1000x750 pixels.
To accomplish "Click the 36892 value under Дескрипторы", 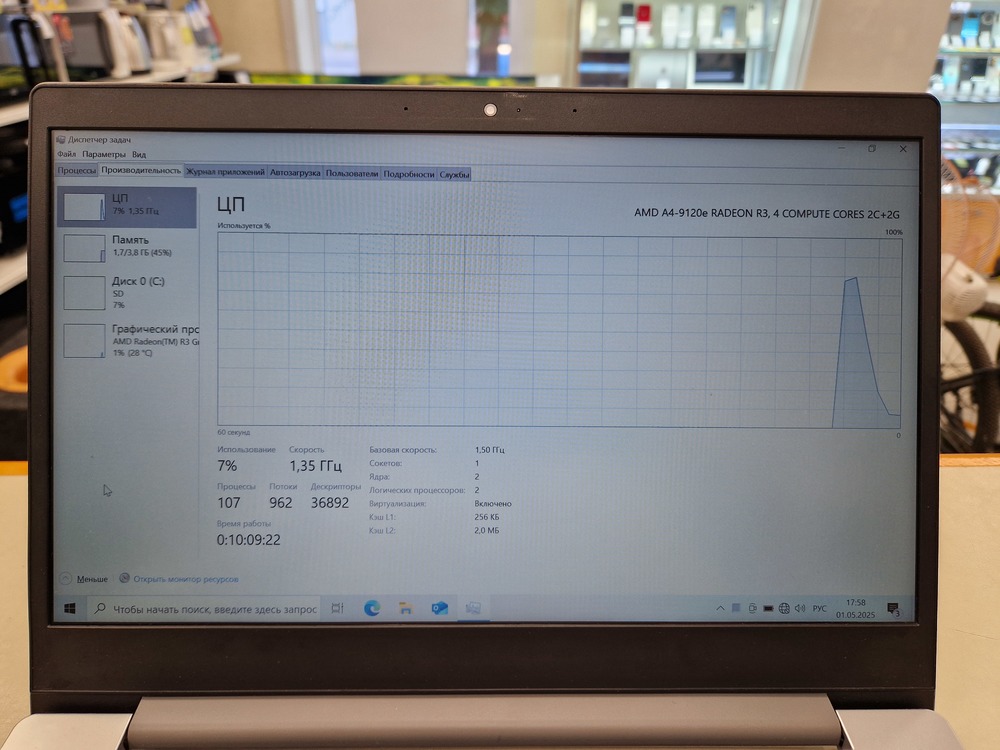I will [x=330, y=503].
